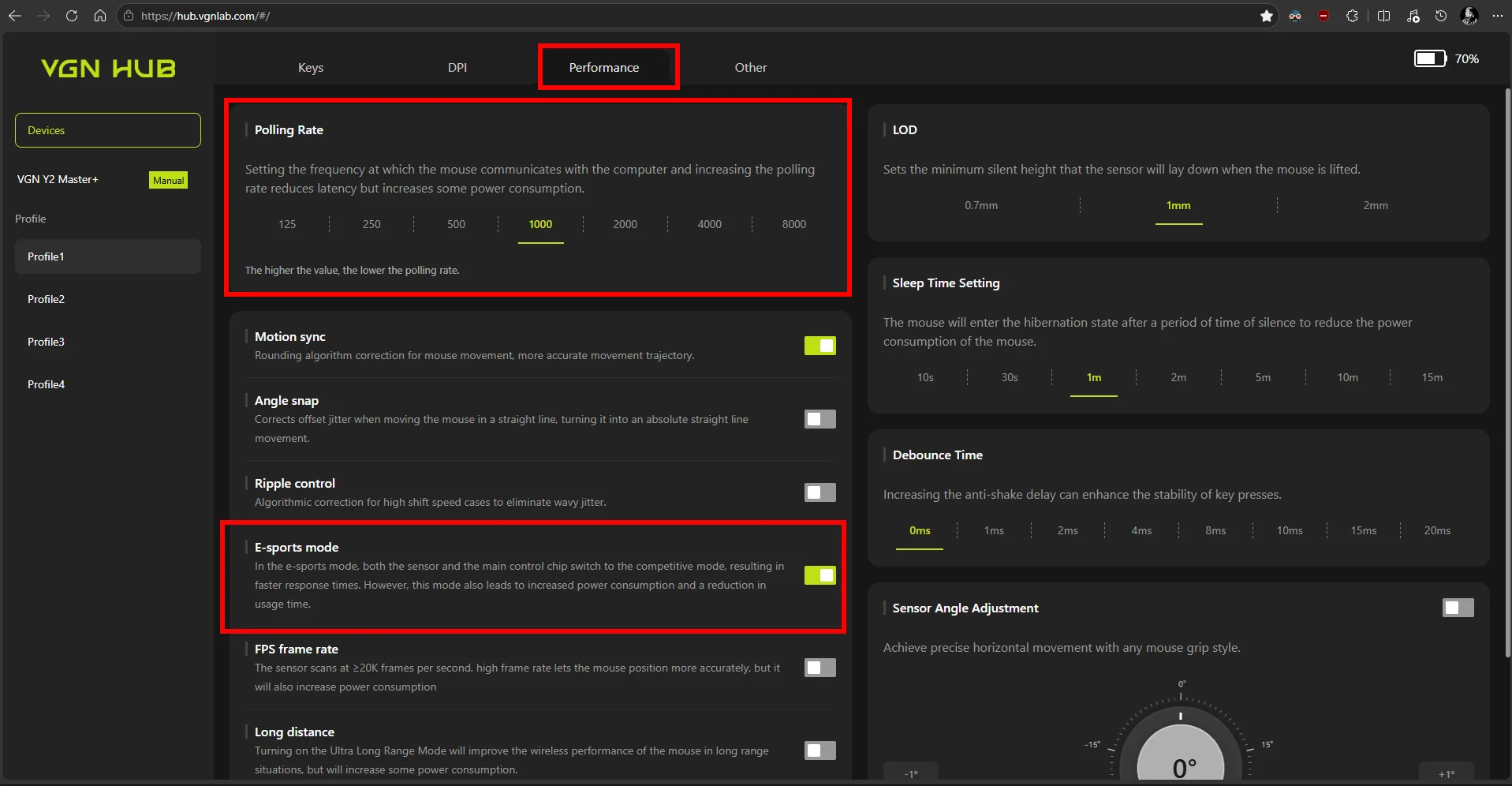Set sleep time to 15m
This screenshot has width=1512, height=786.
(1432, 377)
